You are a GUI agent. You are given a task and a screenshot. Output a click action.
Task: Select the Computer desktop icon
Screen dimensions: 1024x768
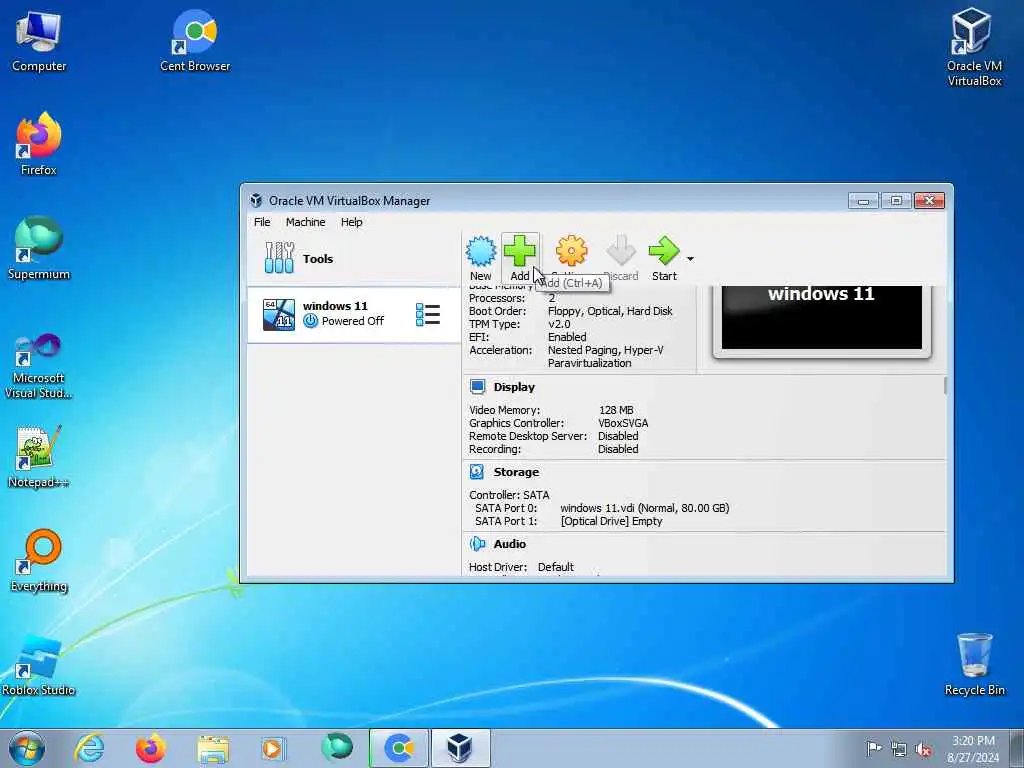pos(39,42)
